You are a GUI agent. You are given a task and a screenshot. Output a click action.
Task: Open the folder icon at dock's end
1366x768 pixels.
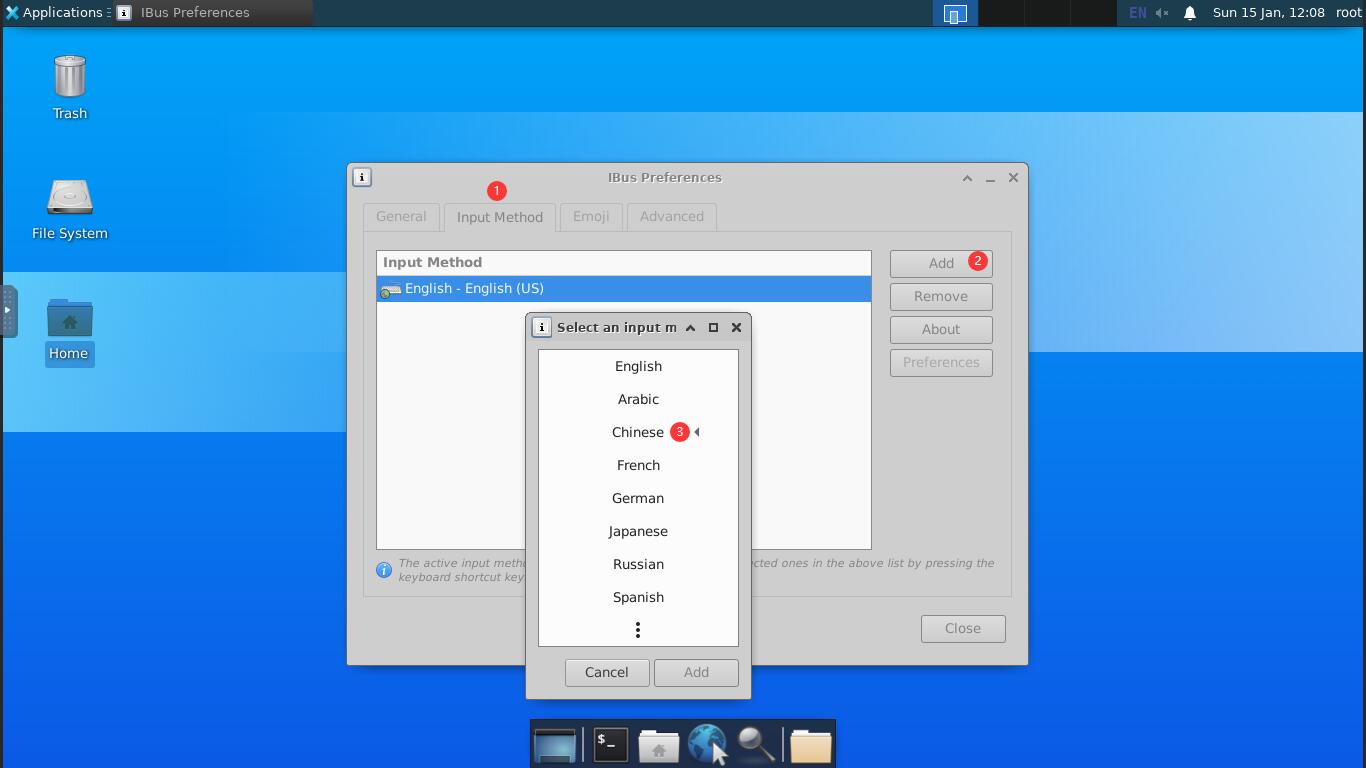810,745
